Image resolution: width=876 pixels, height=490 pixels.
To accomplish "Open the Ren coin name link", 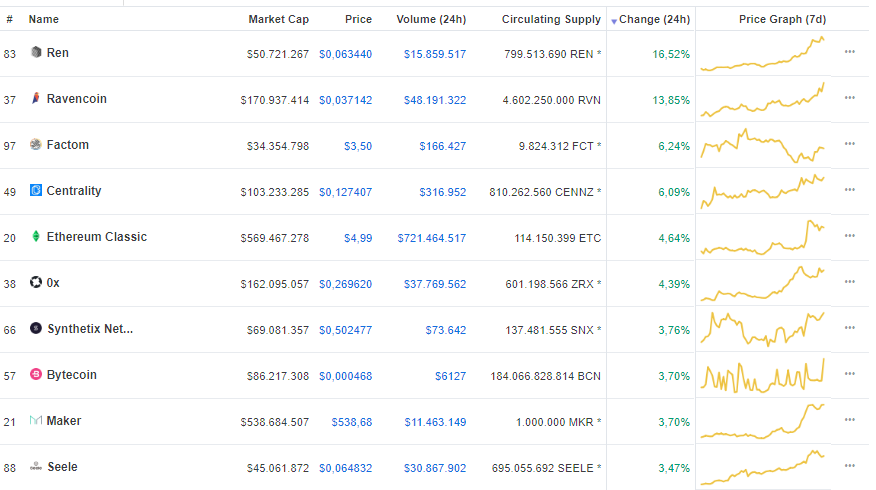I will [58, 53].
